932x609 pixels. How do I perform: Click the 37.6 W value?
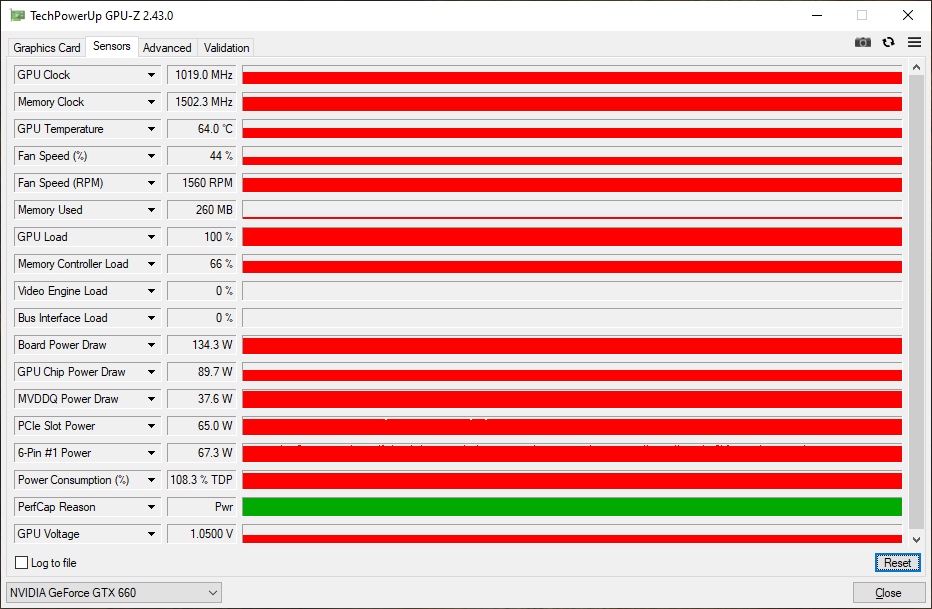(x=201, y=399)
